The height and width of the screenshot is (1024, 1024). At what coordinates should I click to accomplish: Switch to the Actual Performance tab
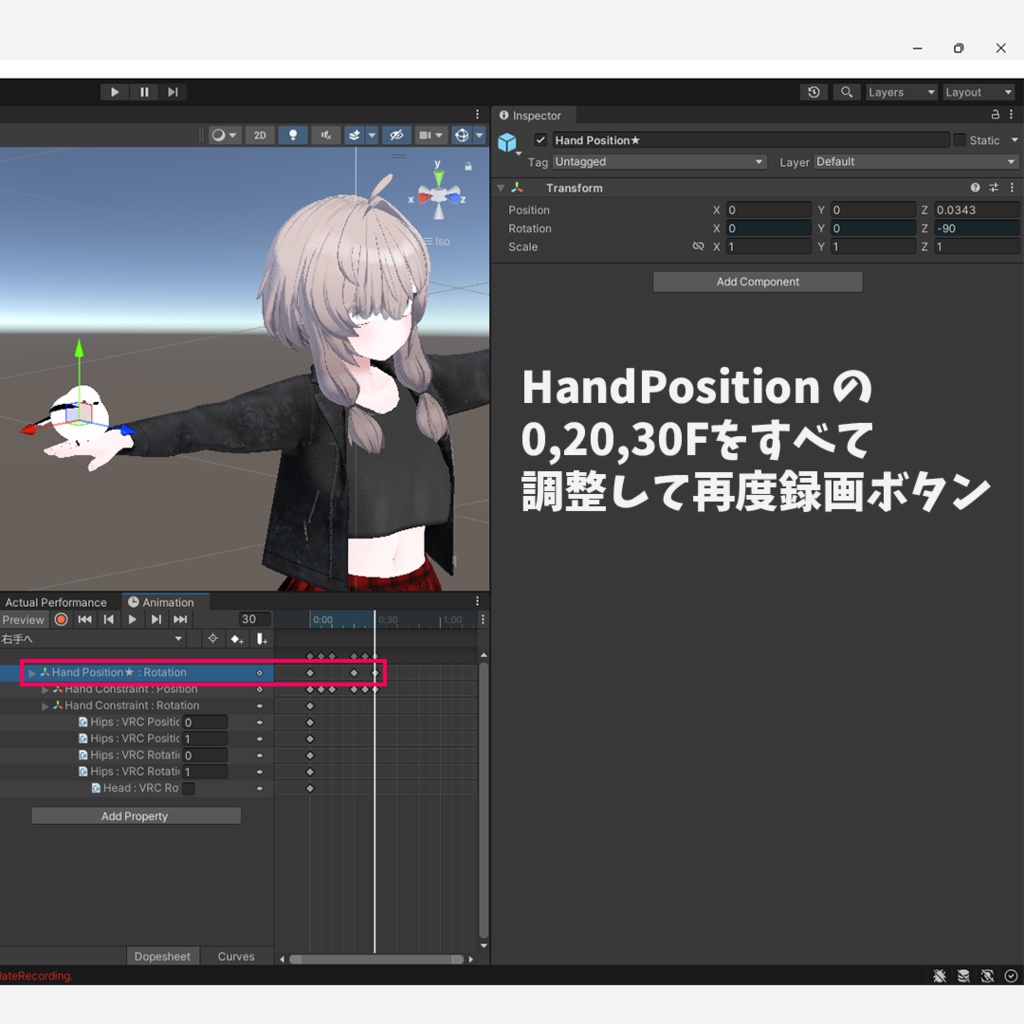56,602
